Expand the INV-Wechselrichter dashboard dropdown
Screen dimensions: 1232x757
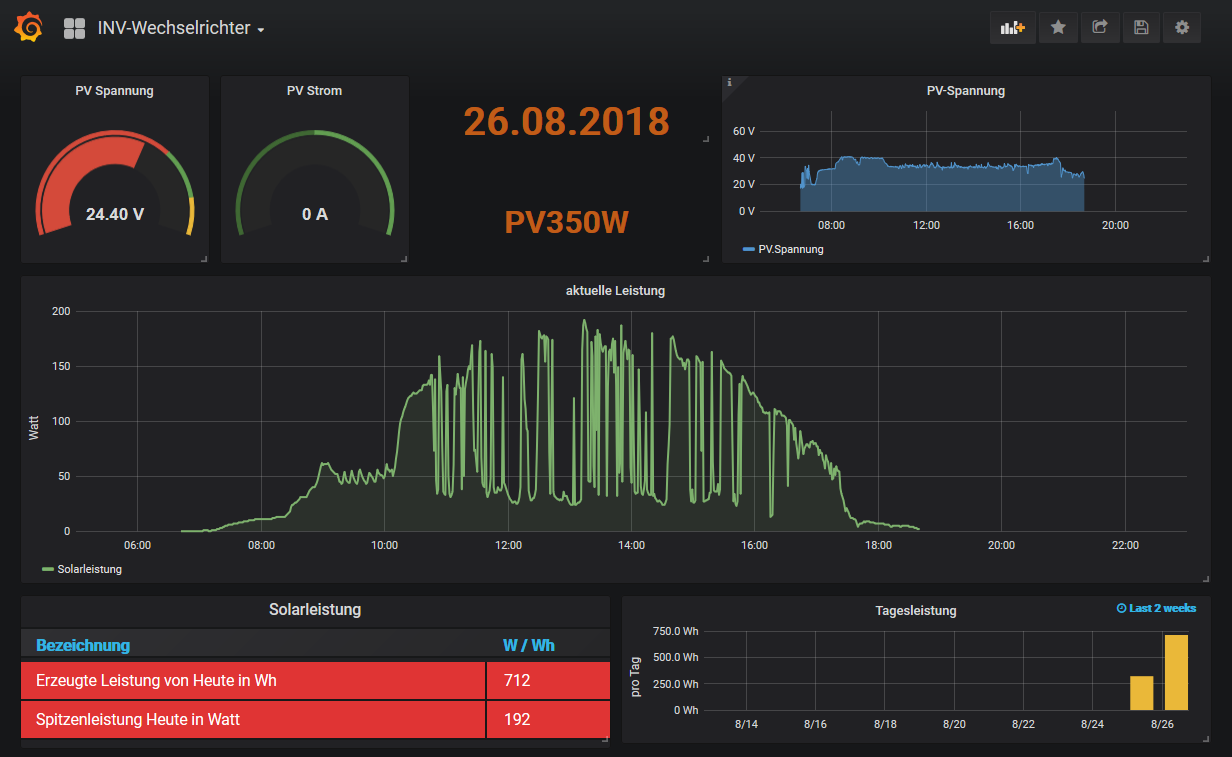pyautogui.click(x=181, y=28)
